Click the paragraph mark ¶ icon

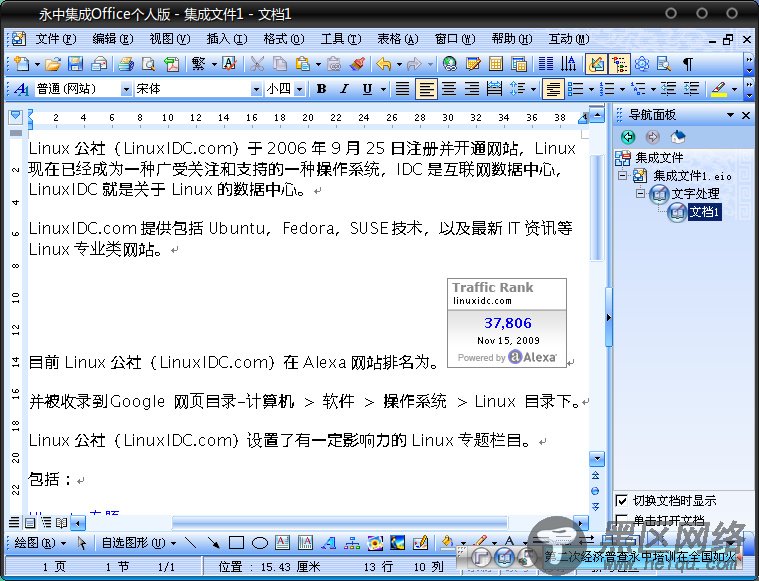(687, 64)
